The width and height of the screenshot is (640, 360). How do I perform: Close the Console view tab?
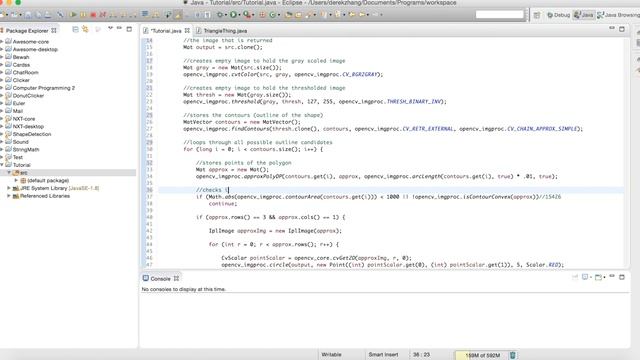click(176, 279)
